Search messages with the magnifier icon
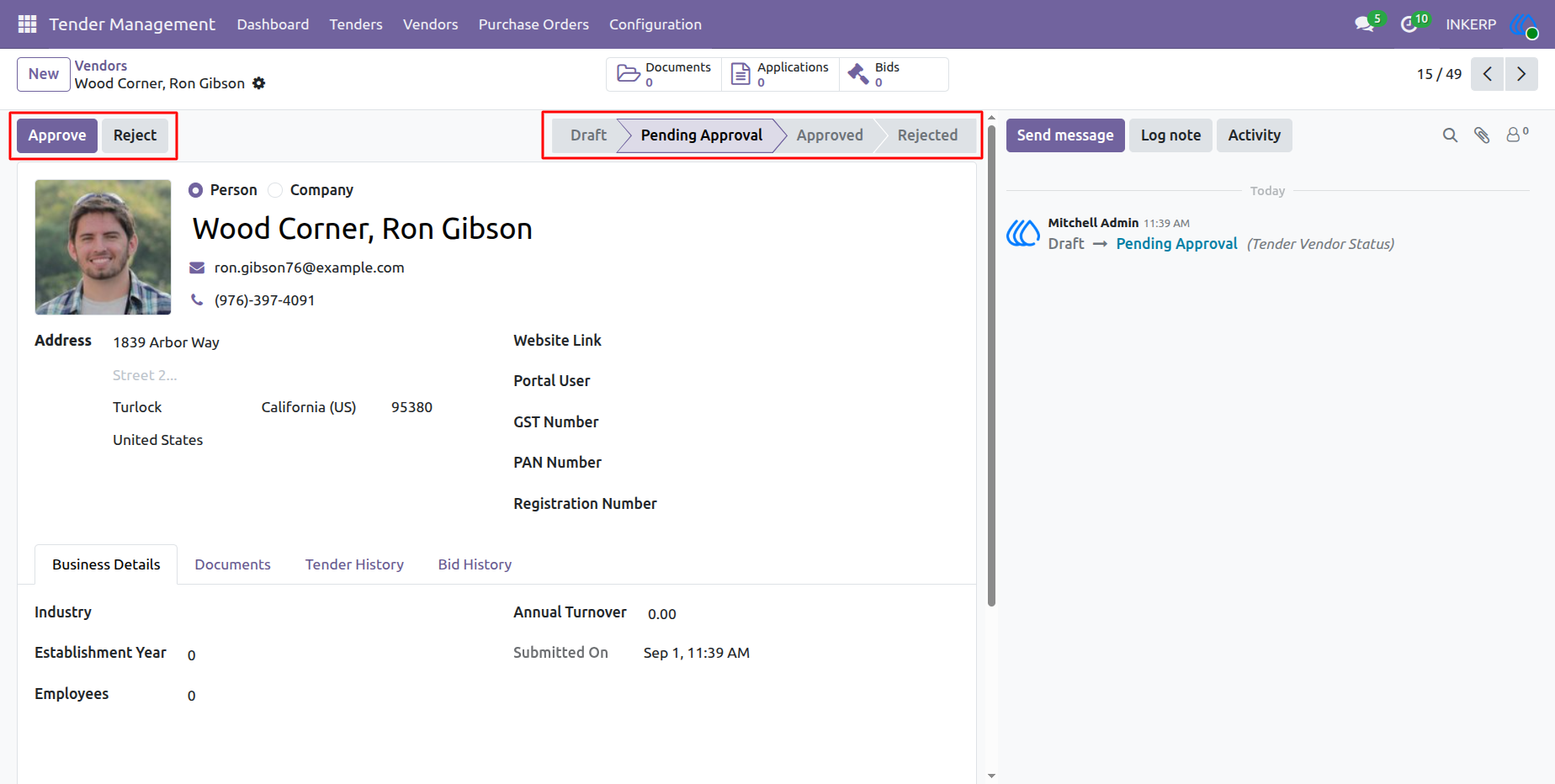The width and height of the screenshot is (1555, 784). (x=1450, y=135)
